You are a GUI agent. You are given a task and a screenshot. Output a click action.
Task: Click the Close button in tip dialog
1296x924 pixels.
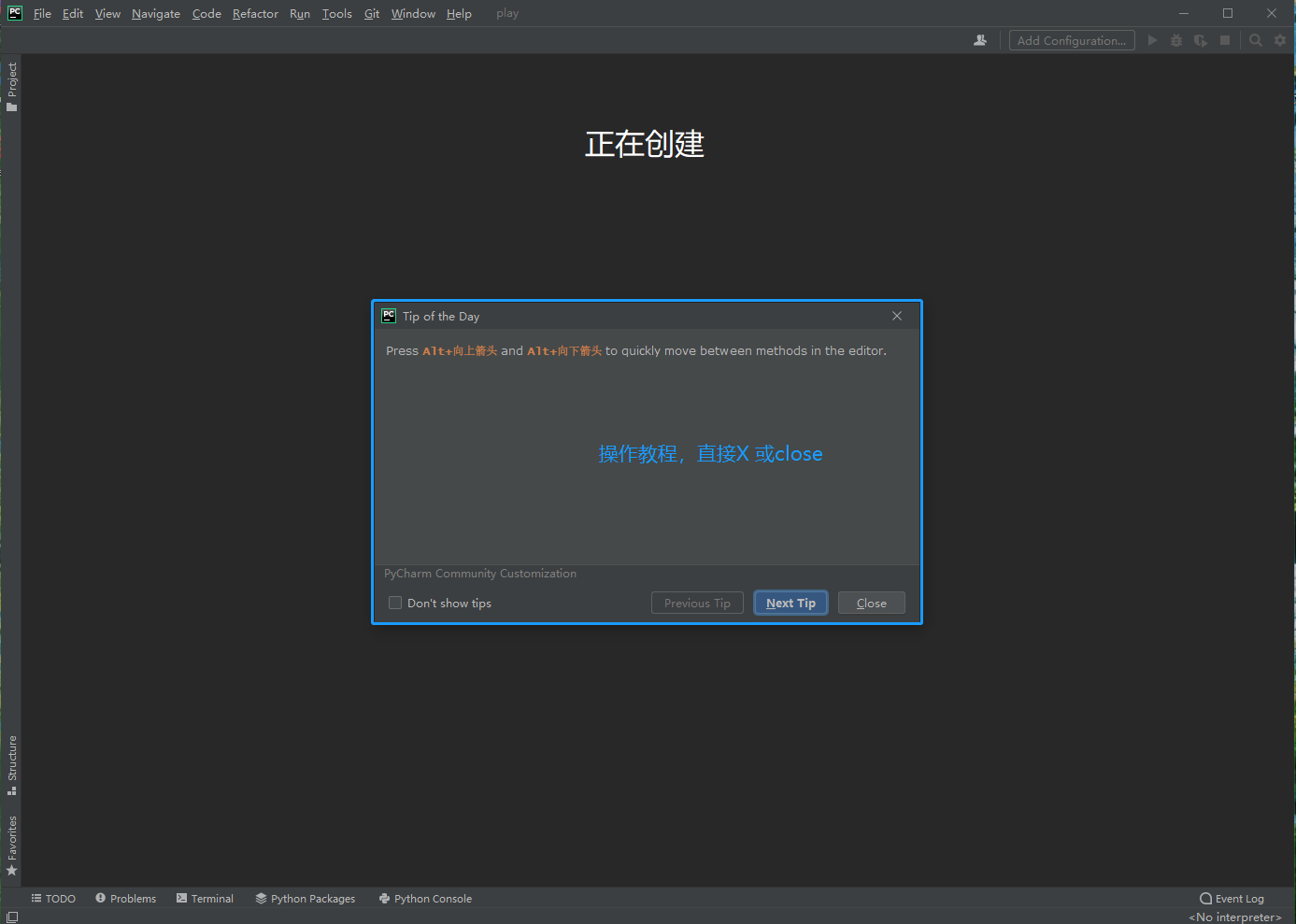click(x=871, y=603)
